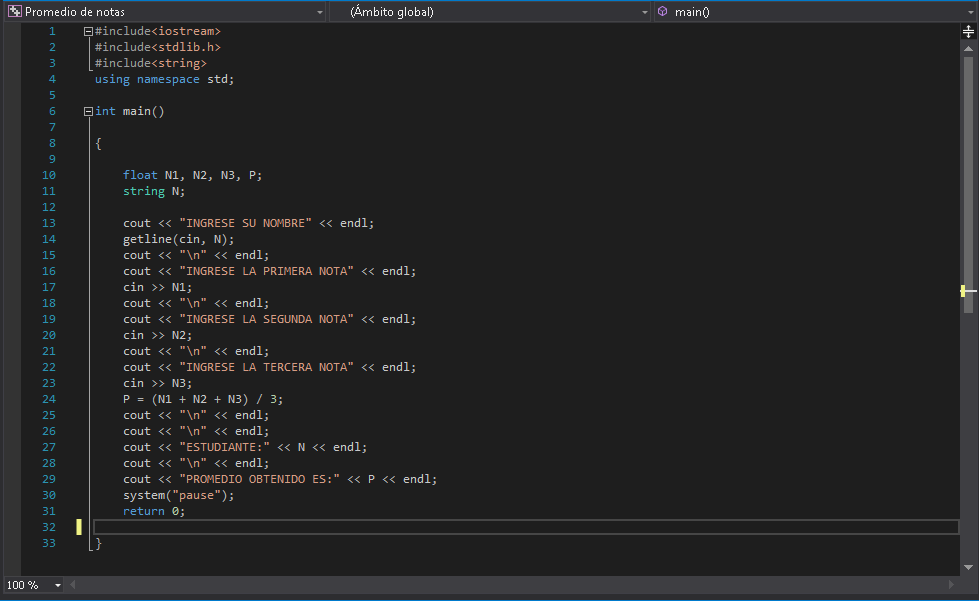This screenshot has width=979, height=601.
Task: Click the closing brace on line 33
Action: [98, 543]
